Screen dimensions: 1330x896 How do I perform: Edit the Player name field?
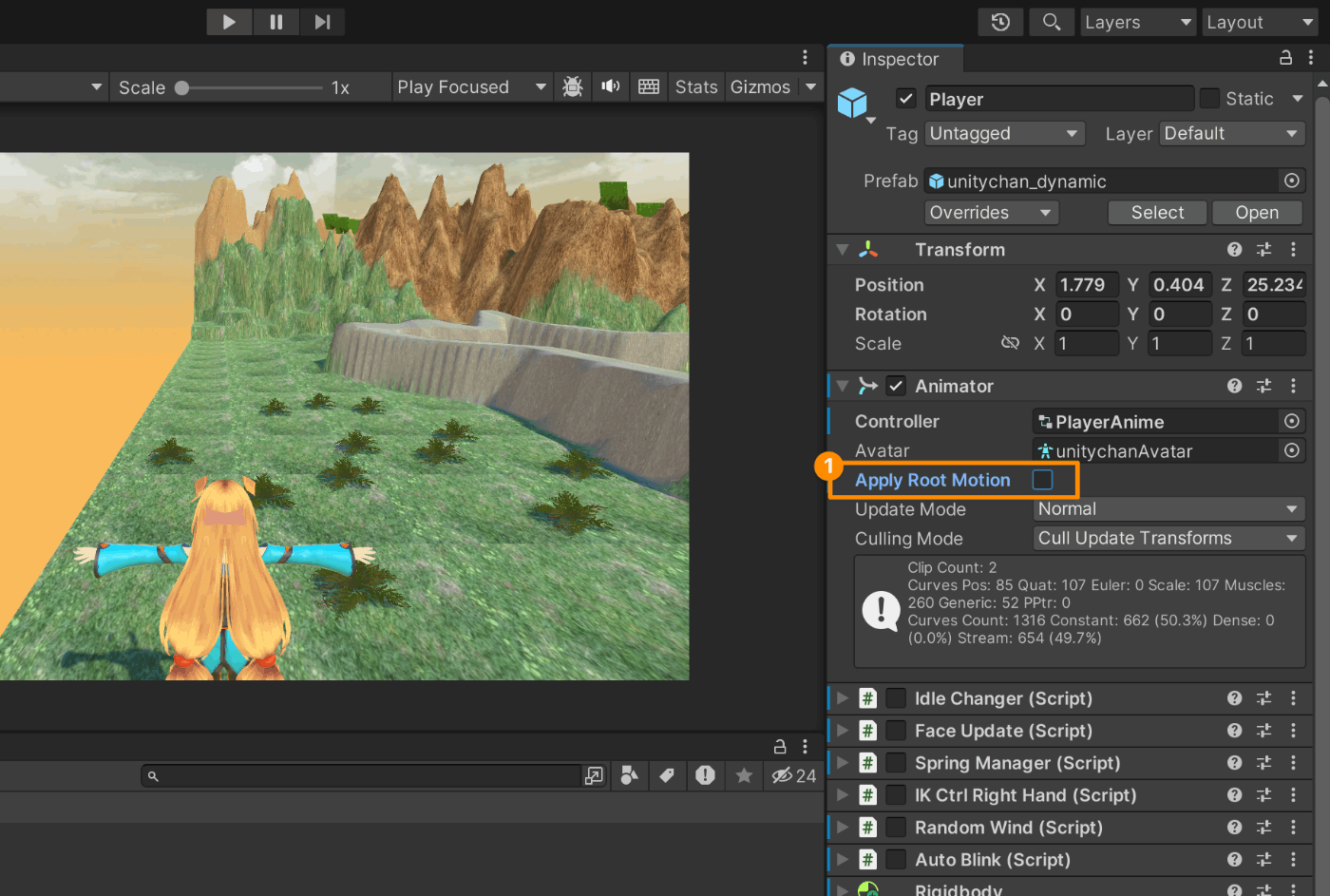tap(1059, 99)
